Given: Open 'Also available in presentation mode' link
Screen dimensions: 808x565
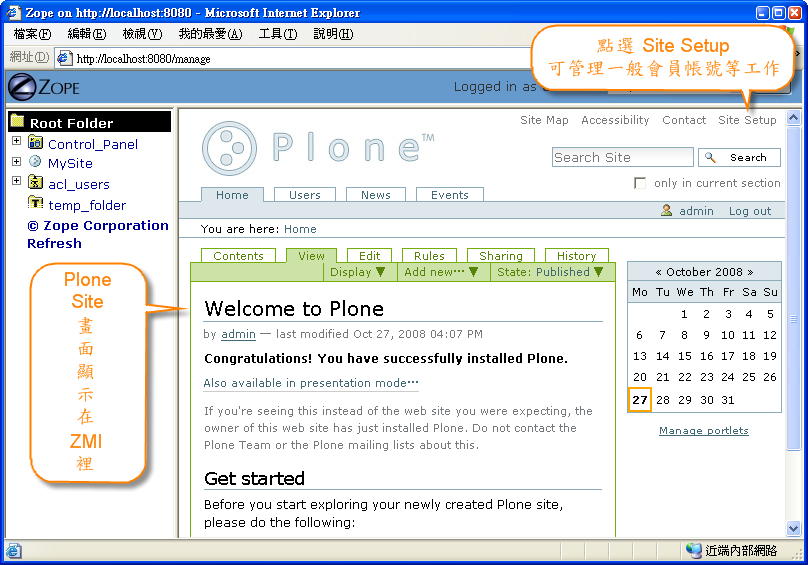Looking at the screenshot, I should (311, 383).
